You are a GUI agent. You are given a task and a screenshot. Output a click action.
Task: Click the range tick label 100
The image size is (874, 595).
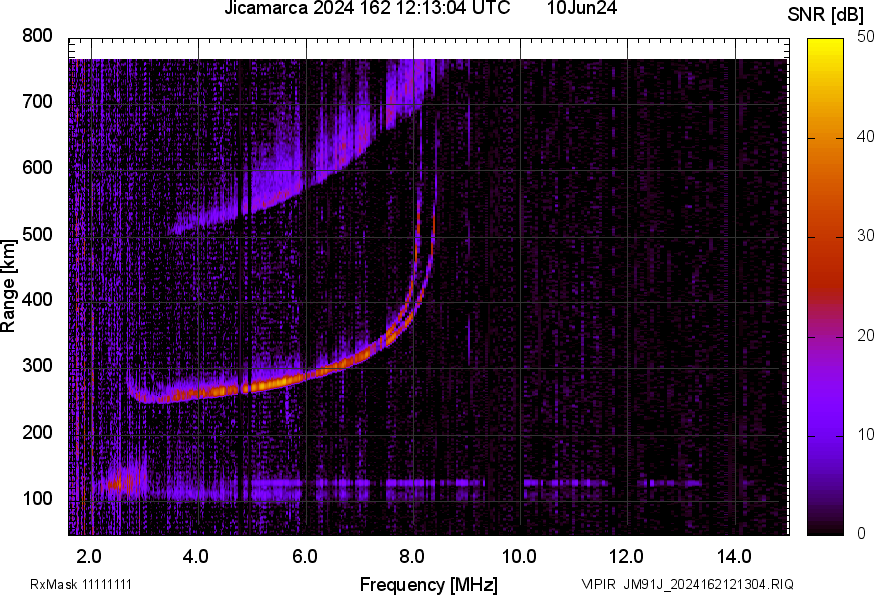(x=37, y=498)
